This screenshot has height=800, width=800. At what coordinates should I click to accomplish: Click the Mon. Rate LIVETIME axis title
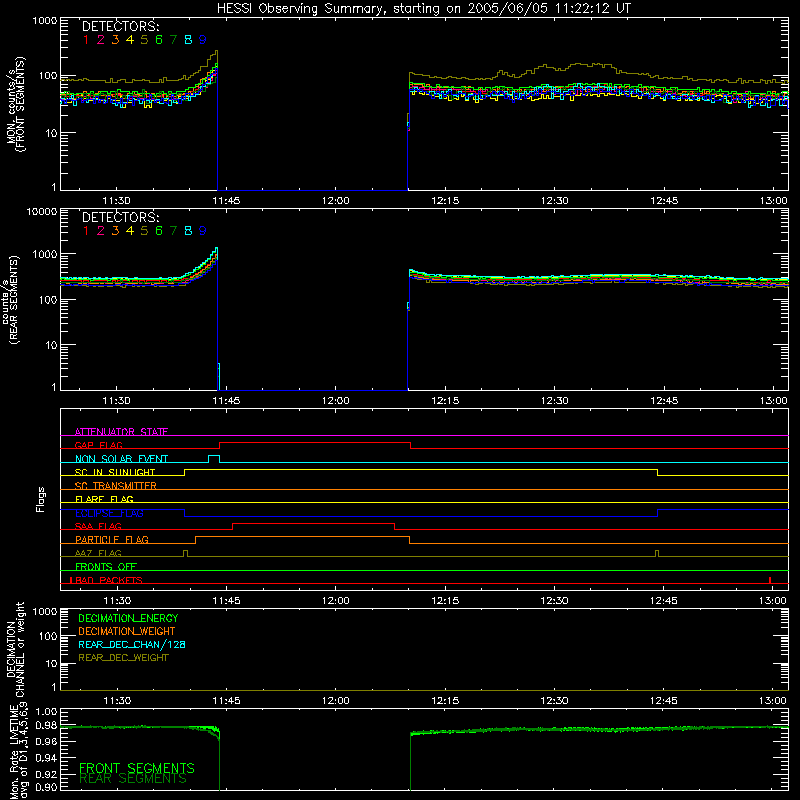click(18, 751)
